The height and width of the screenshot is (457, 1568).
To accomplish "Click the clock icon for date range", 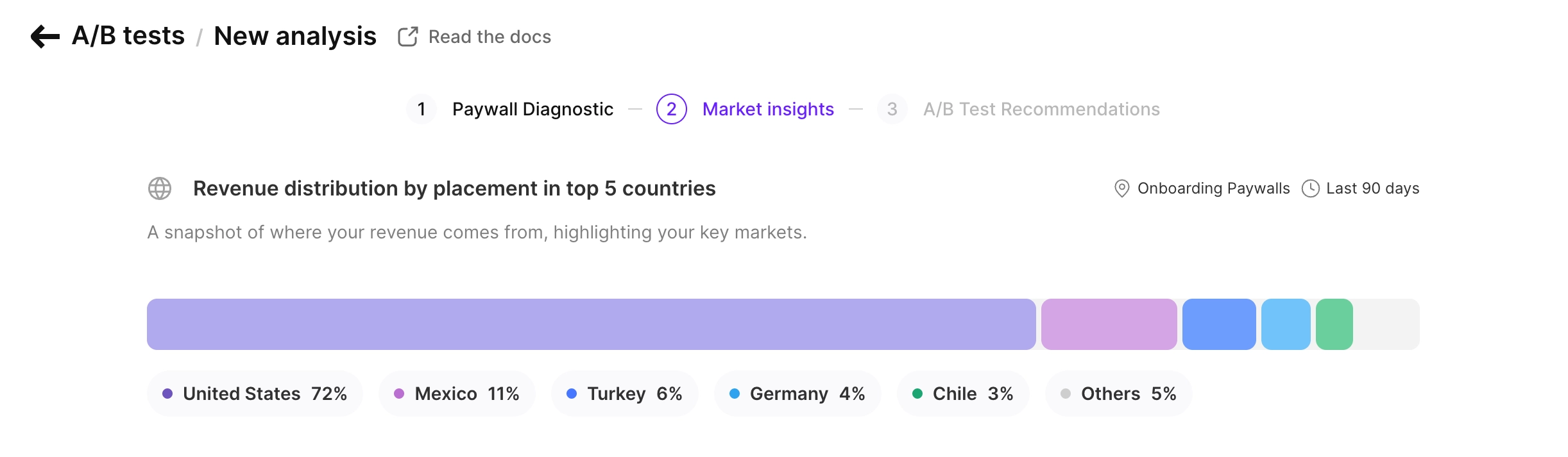I will (1310, 188).
